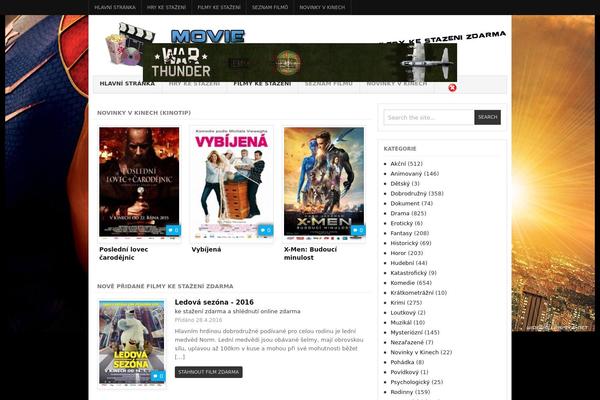Open the Erotický (6) category
600x400 pixels.
tap(406, 224)
